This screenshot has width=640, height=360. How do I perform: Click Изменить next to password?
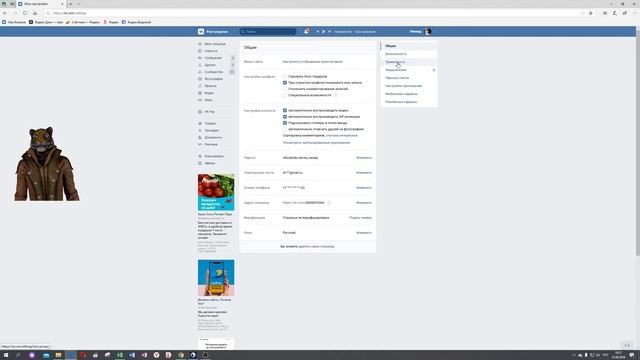[x=364, y=158]
